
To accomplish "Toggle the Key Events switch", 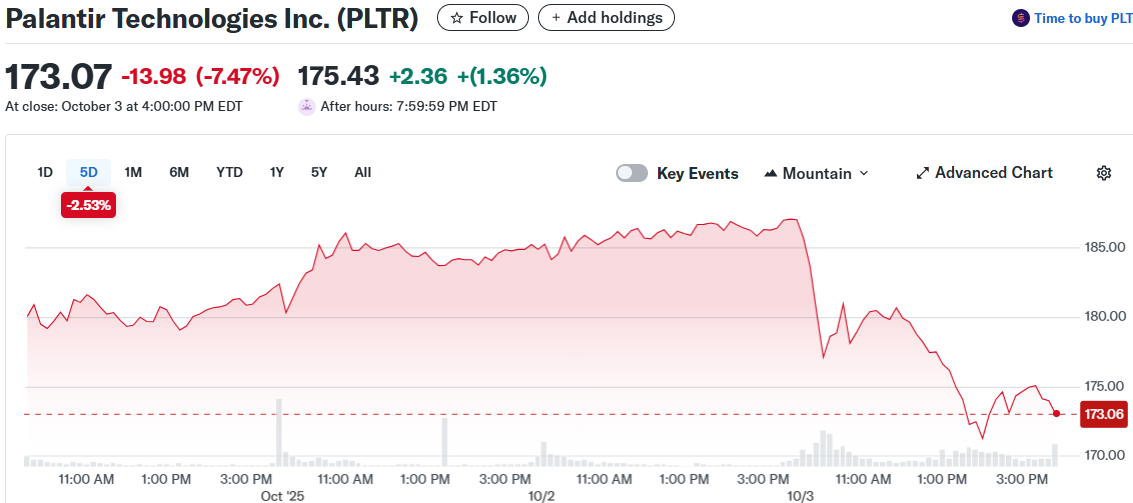I will [632, 173].
